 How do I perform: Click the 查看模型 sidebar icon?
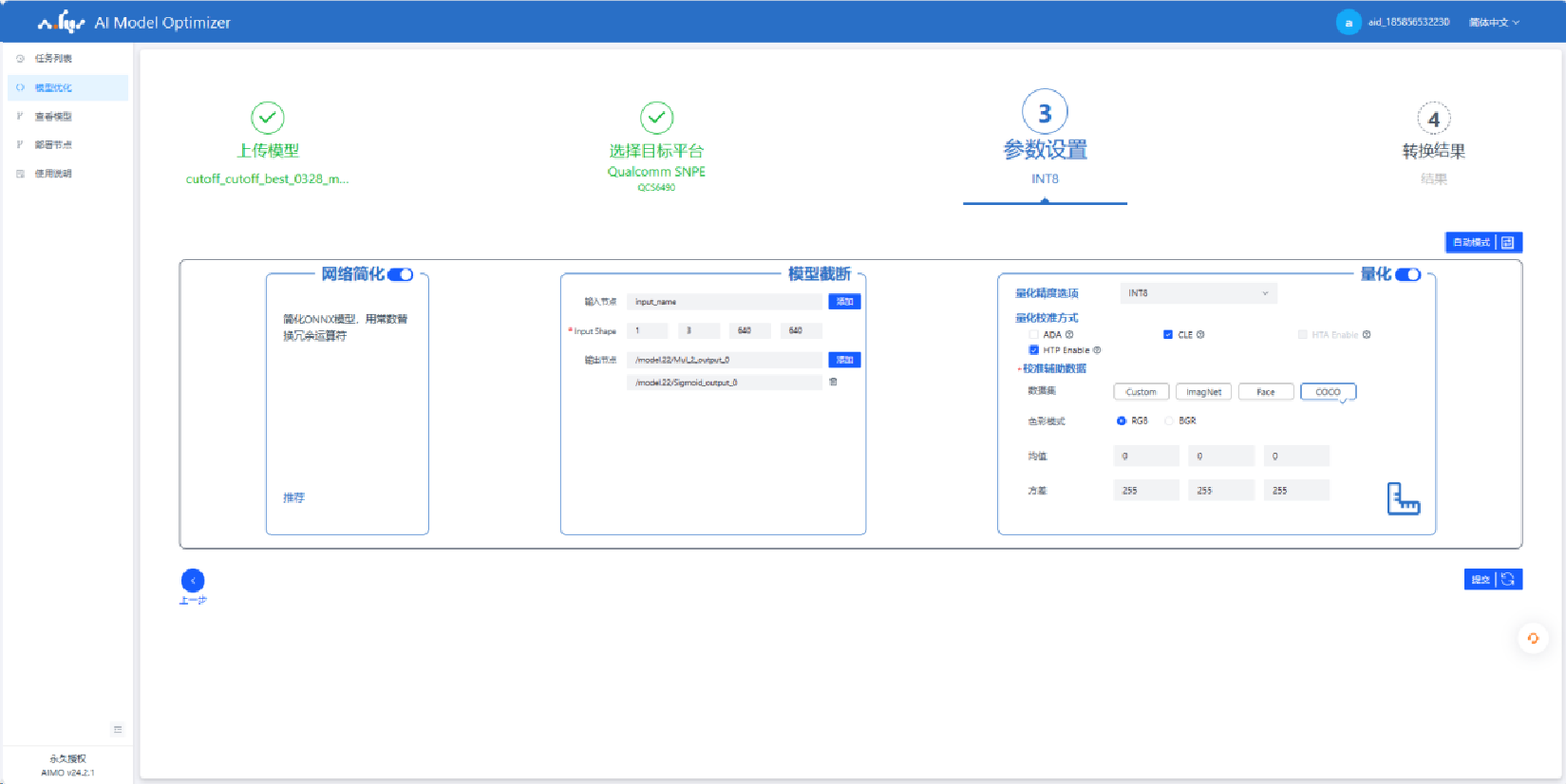pos(20,116)
